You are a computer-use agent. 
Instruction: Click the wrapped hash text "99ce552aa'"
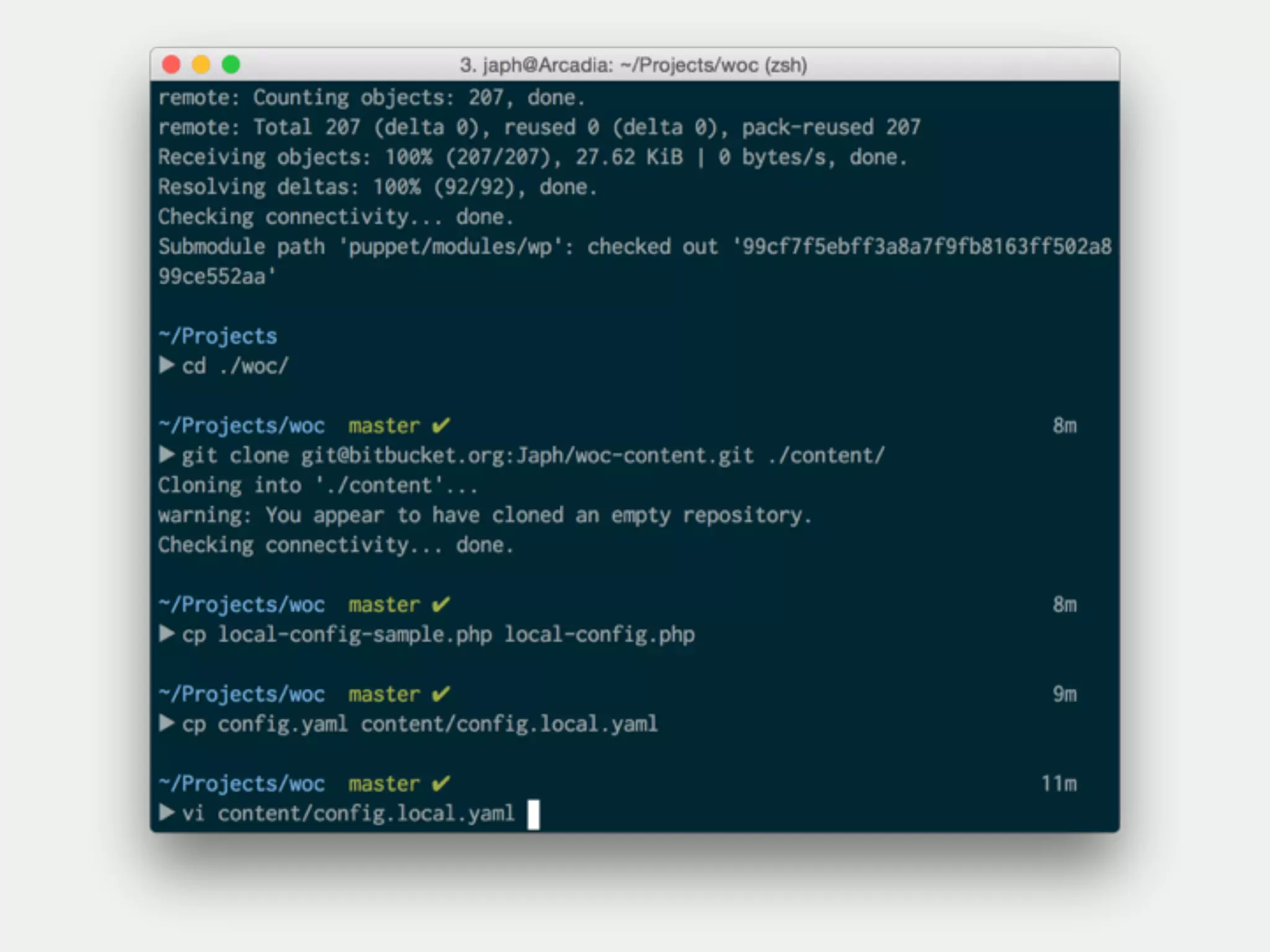tap(217, 276)
